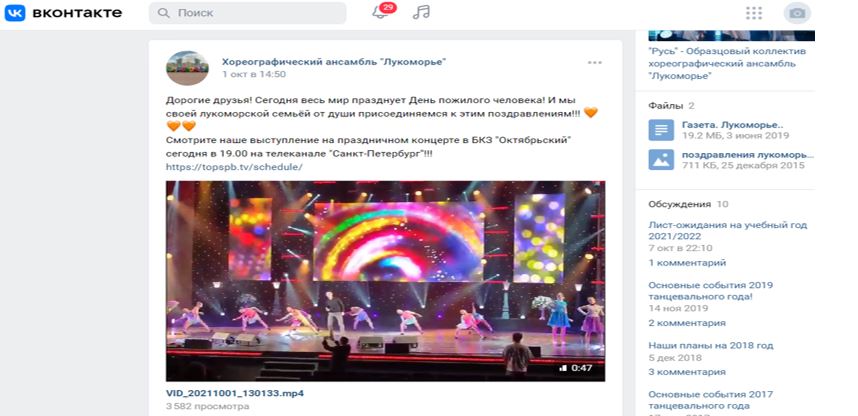Viewport: 858px width, 416px height.
Task: Open the music note icon
Action: click(x=421, y=12)
